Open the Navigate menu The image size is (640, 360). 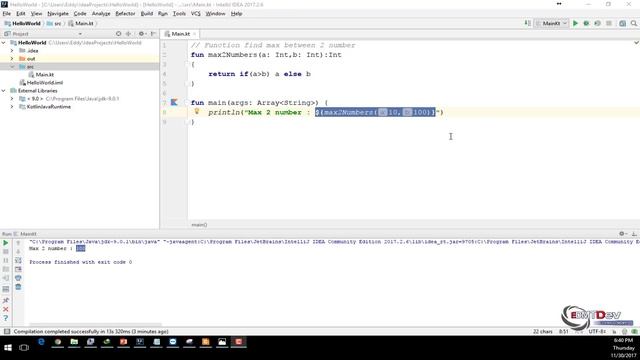point(58,13)
